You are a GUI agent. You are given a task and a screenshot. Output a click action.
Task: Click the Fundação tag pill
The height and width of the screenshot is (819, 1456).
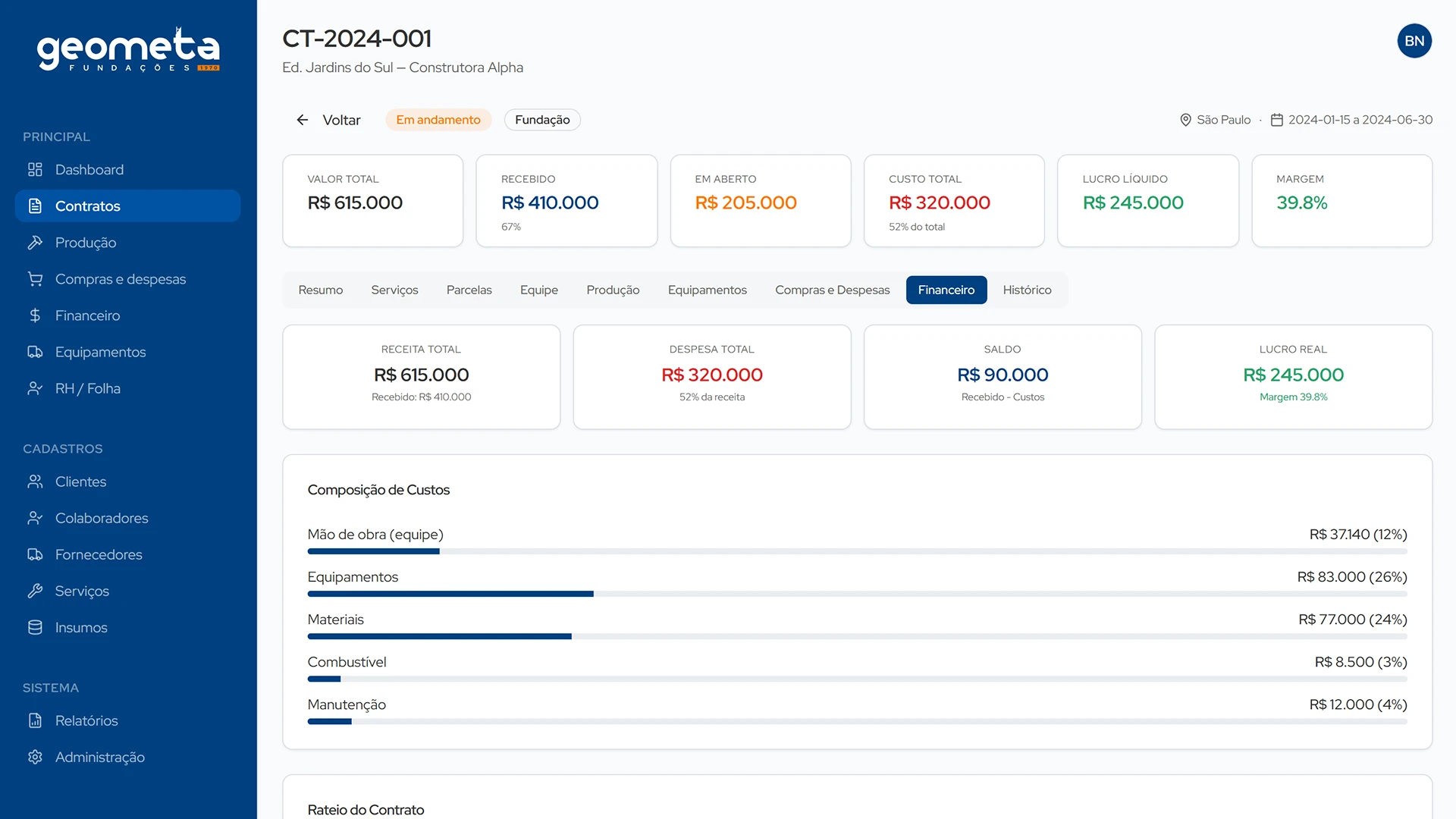pos(542,120)
